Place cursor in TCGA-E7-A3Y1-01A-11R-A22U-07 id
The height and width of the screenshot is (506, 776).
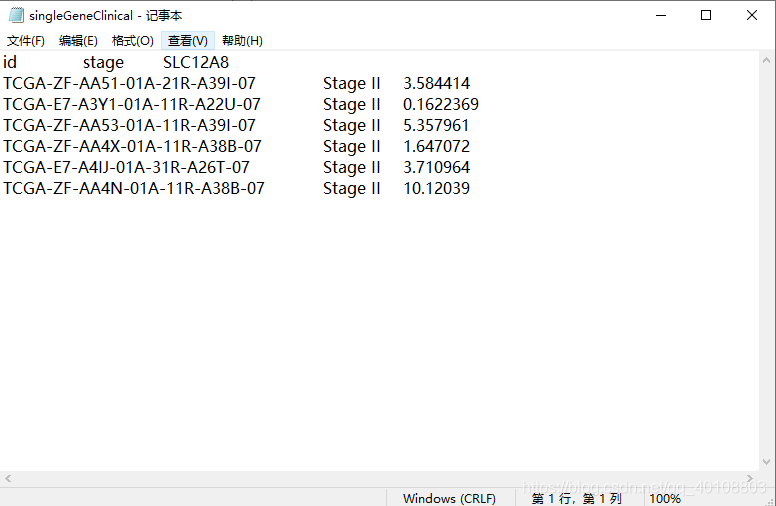point(132,104)
